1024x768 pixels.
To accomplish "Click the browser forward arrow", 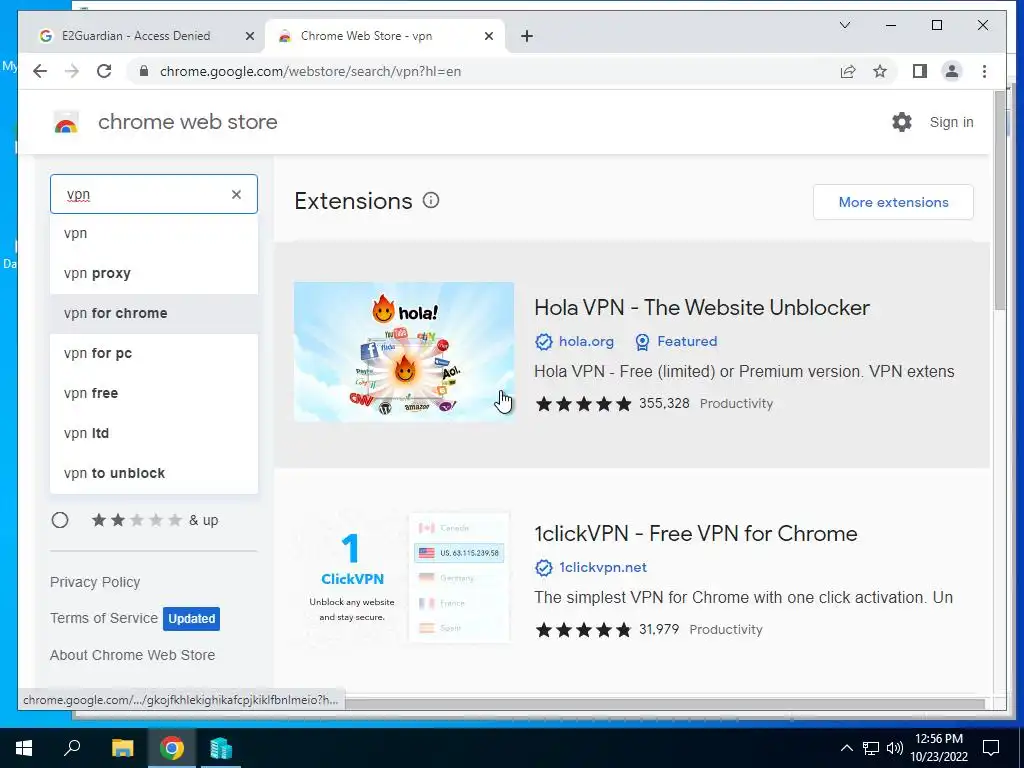I will [x=72, y=71].
